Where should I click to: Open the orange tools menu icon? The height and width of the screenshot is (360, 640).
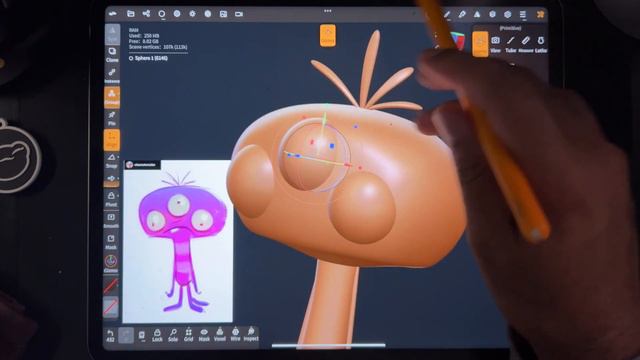540,14
